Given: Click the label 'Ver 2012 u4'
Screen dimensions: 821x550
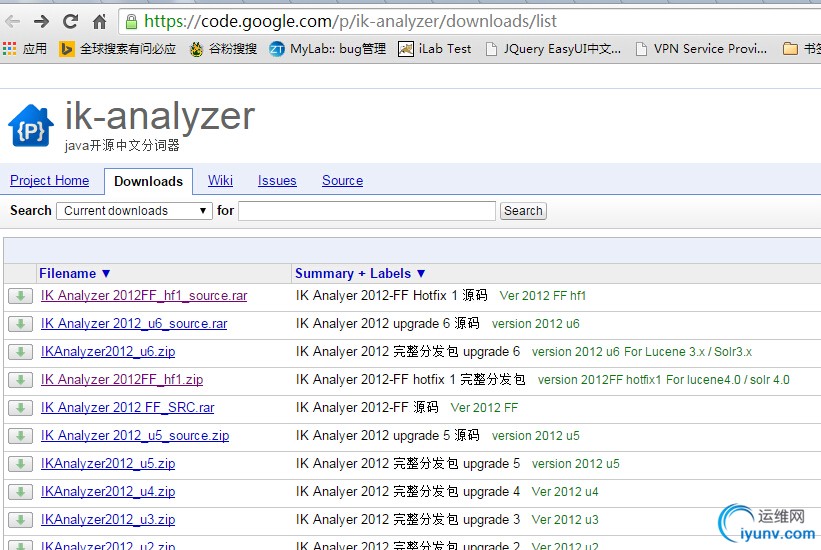Looking at the screenshot, I should click(565, 492).
